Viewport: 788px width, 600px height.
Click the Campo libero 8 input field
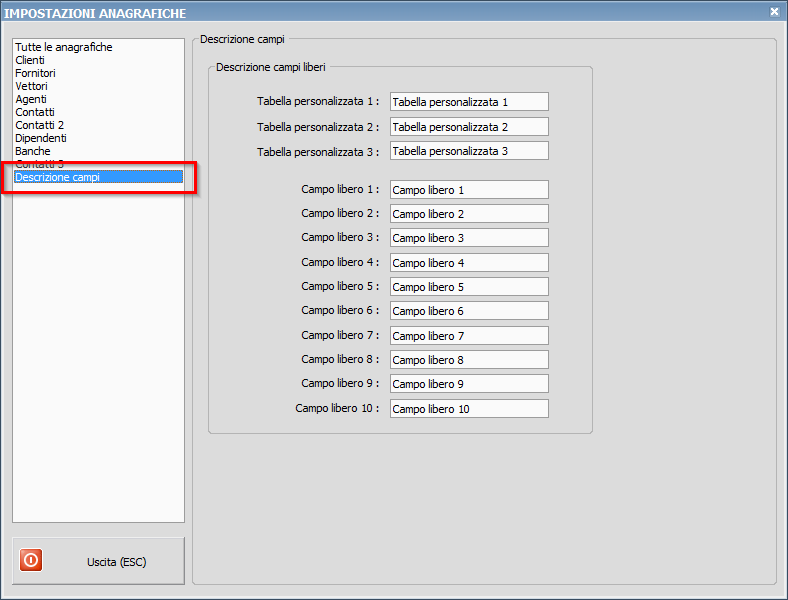(469, 359)
